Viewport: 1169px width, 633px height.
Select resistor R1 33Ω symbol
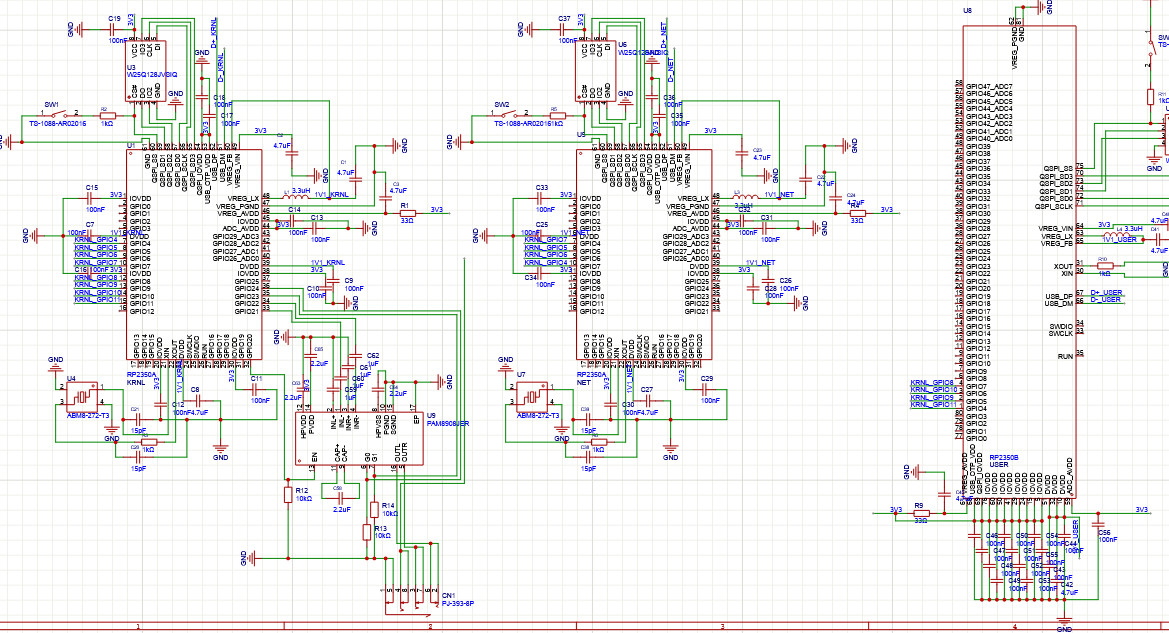[x=406, y=213]
